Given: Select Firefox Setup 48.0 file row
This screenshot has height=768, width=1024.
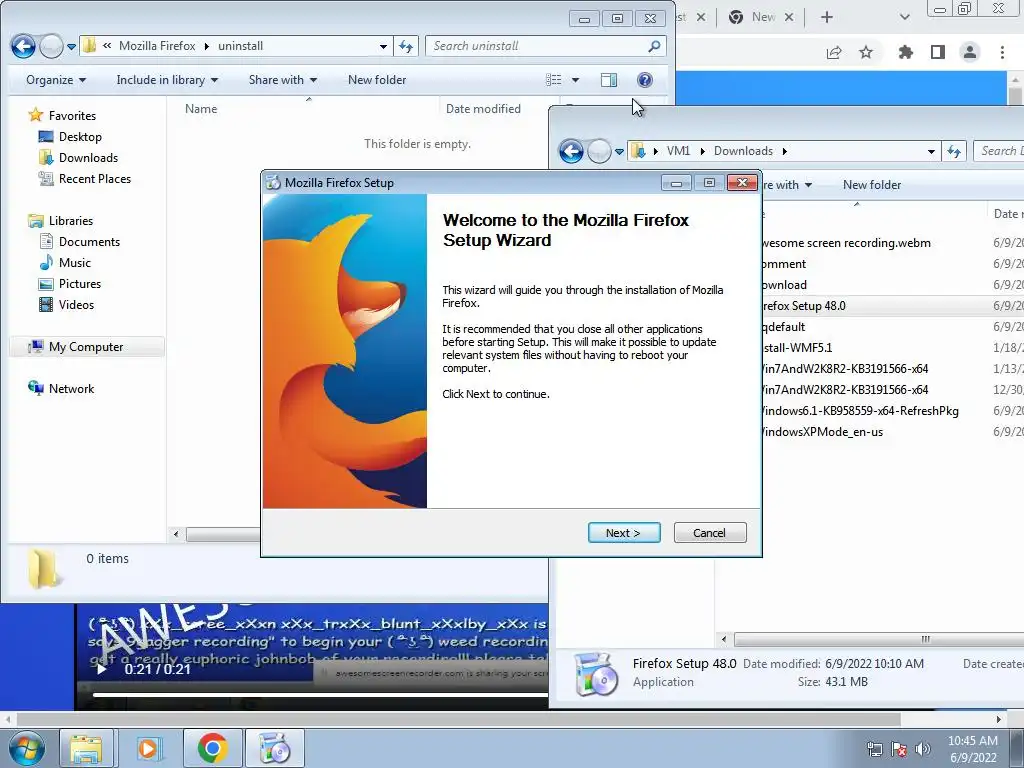Looking at the screenshot, I should coord(892,306).
